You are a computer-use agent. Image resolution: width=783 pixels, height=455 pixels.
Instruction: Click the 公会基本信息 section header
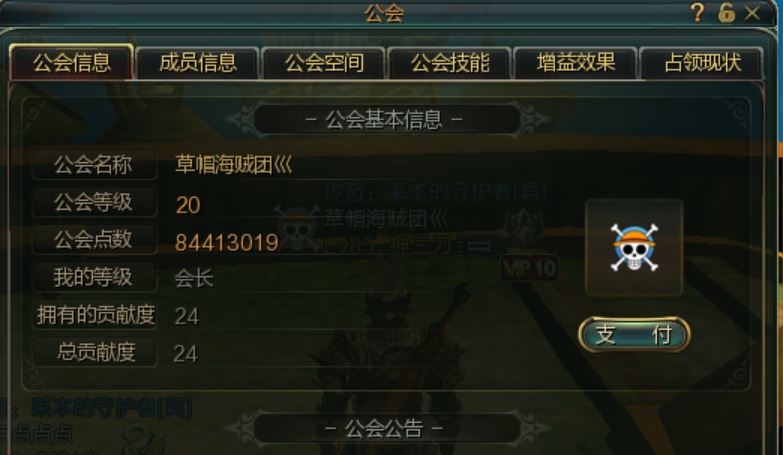[385, 119]
